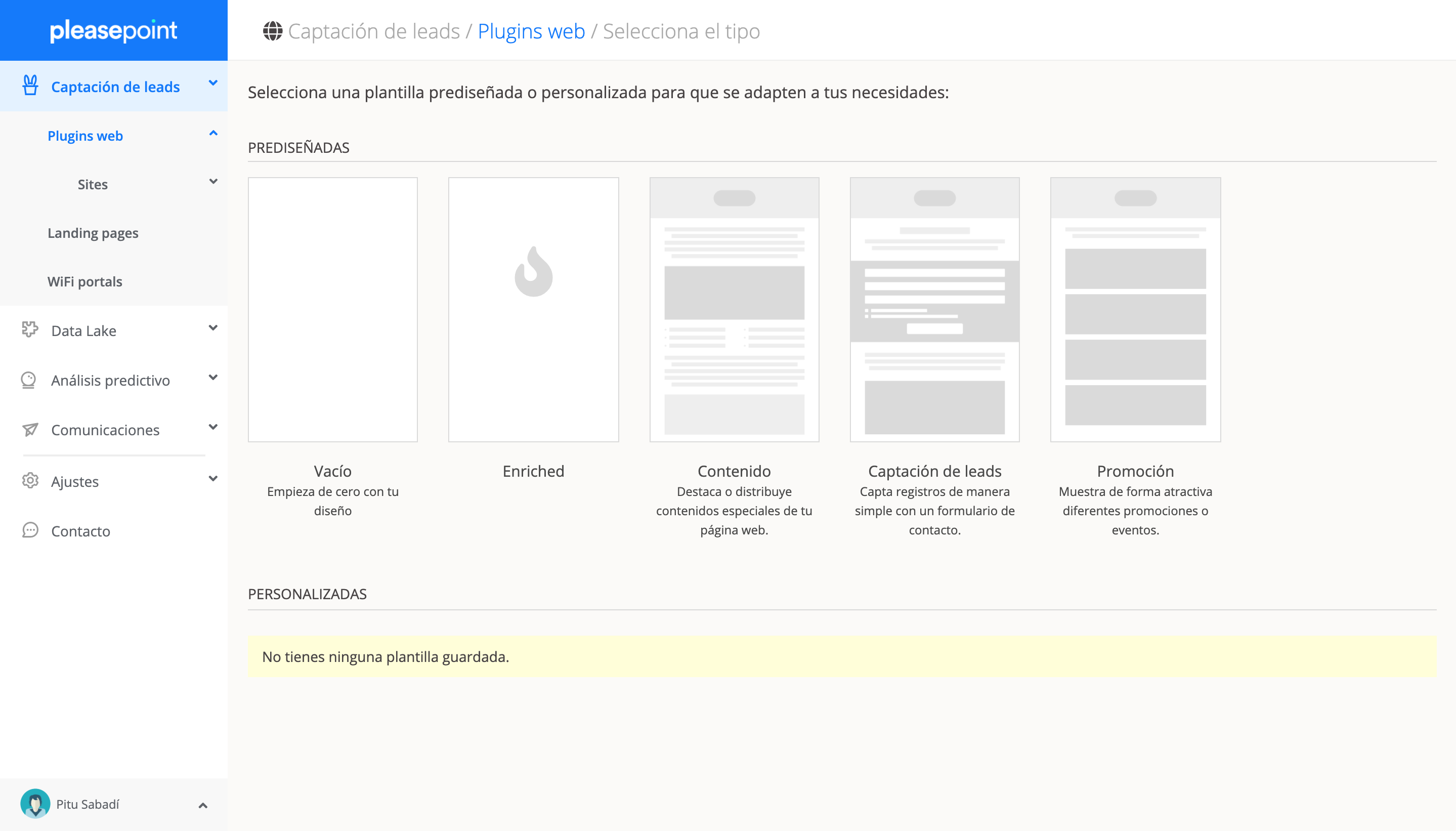1456x831 pixels.
Task: Expand the Data Lake menu chevron
Action: coord(213,327)
